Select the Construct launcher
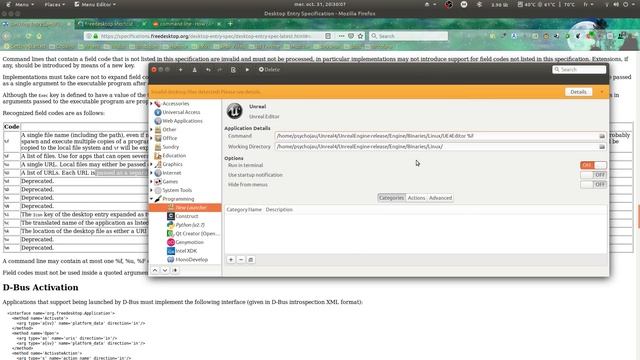Screen dimensions: 640x360 coord(187,216)
